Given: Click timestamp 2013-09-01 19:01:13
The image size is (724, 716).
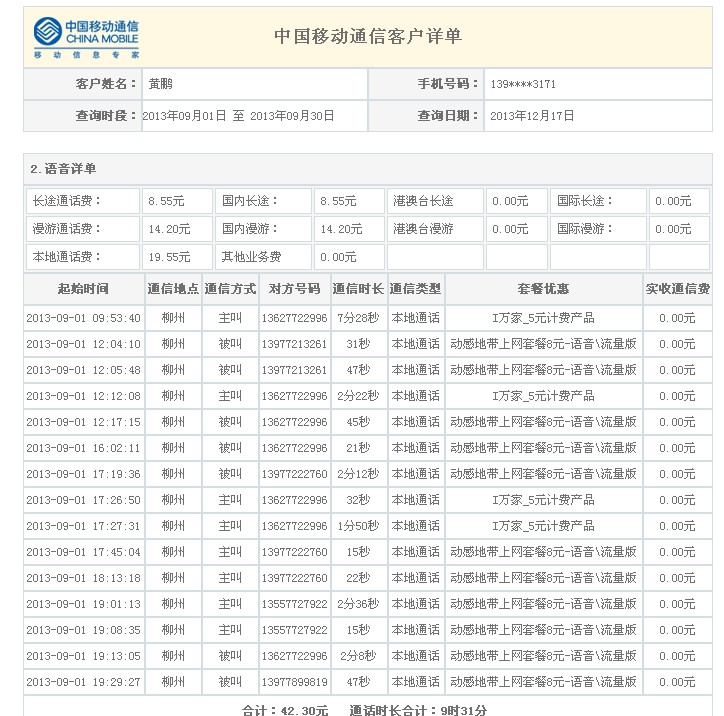Looking at the screenshot, I should click(83, 604).
